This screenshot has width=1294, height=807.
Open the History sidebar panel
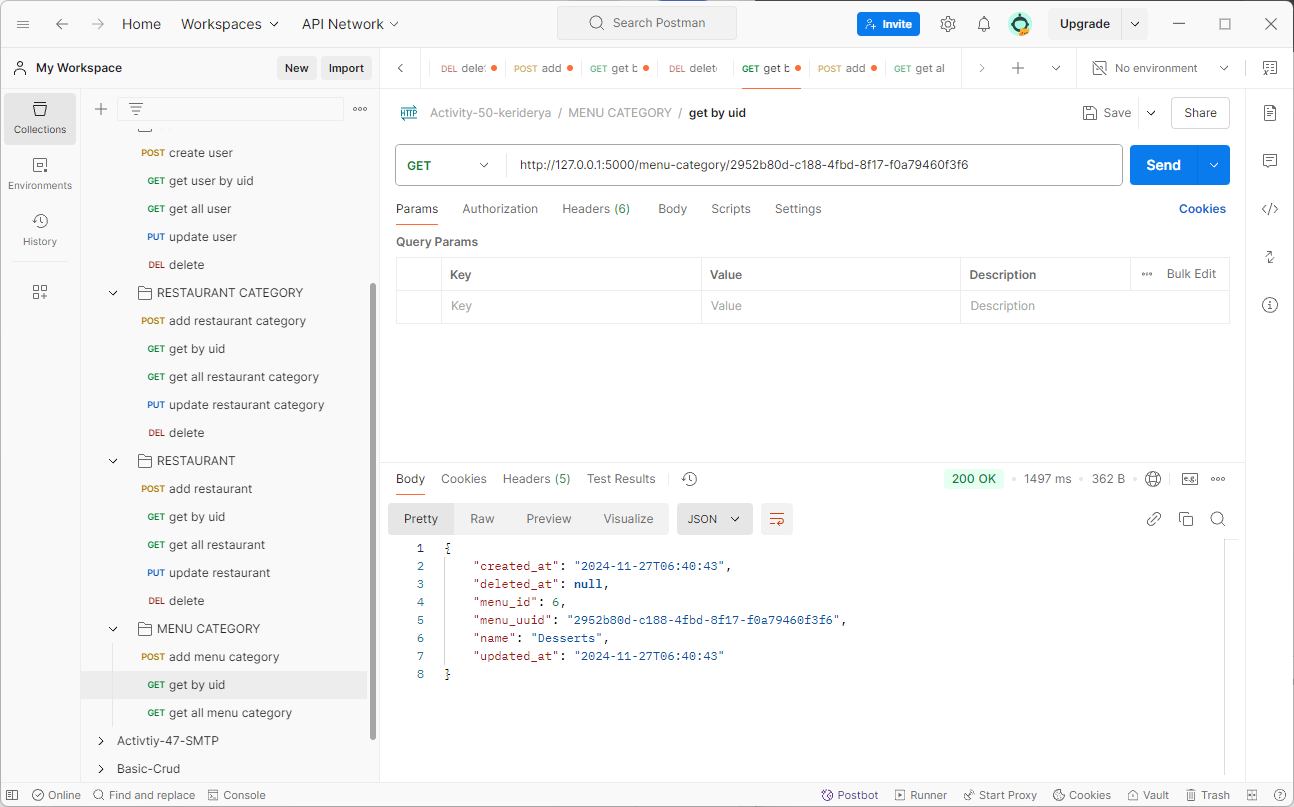[40, 229]
